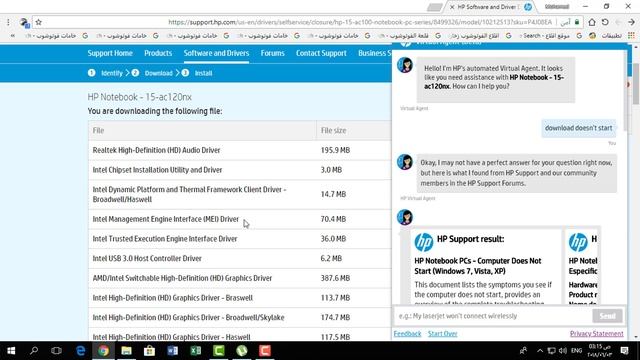Go to Support Home in the navigation
The height and width of the screenshot is (360, 640).
coord(110,53)
